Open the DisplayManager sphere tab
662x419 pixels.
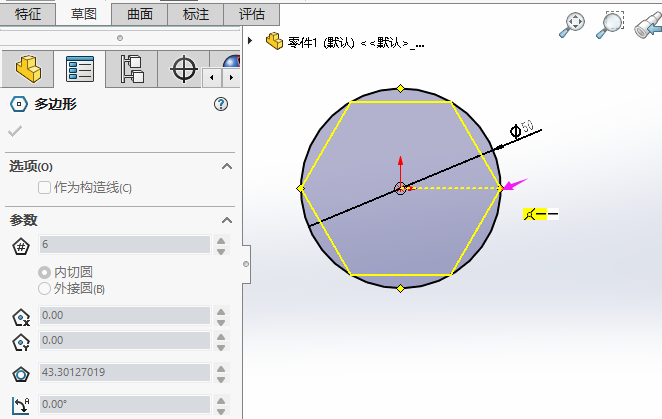[x=231, y=63]
